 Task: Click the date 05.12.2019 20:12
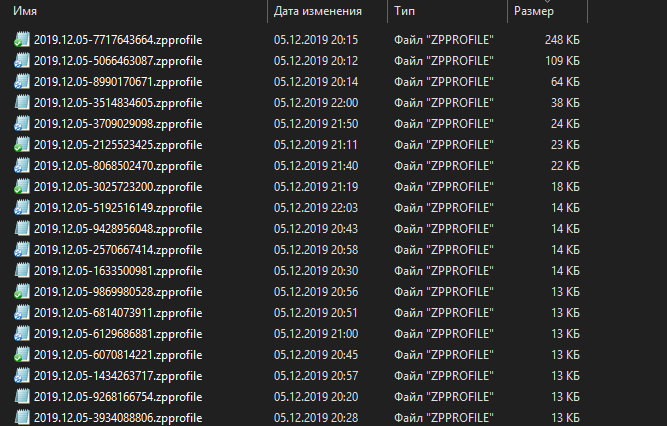pyautogui.click(x=316, y=60)
